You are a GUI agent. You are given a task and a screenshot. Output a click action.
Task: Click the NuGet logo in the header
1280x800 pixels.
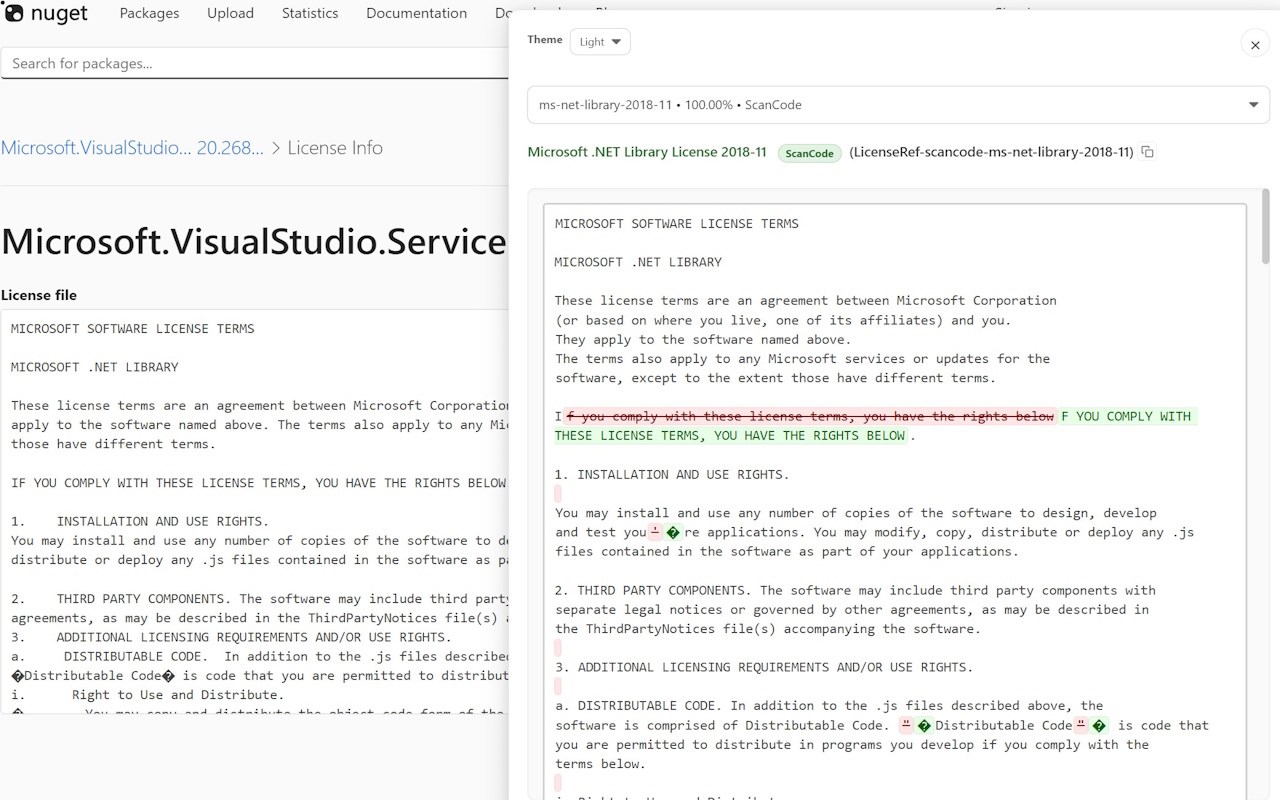pyautogui.click(x=46, y=13)
